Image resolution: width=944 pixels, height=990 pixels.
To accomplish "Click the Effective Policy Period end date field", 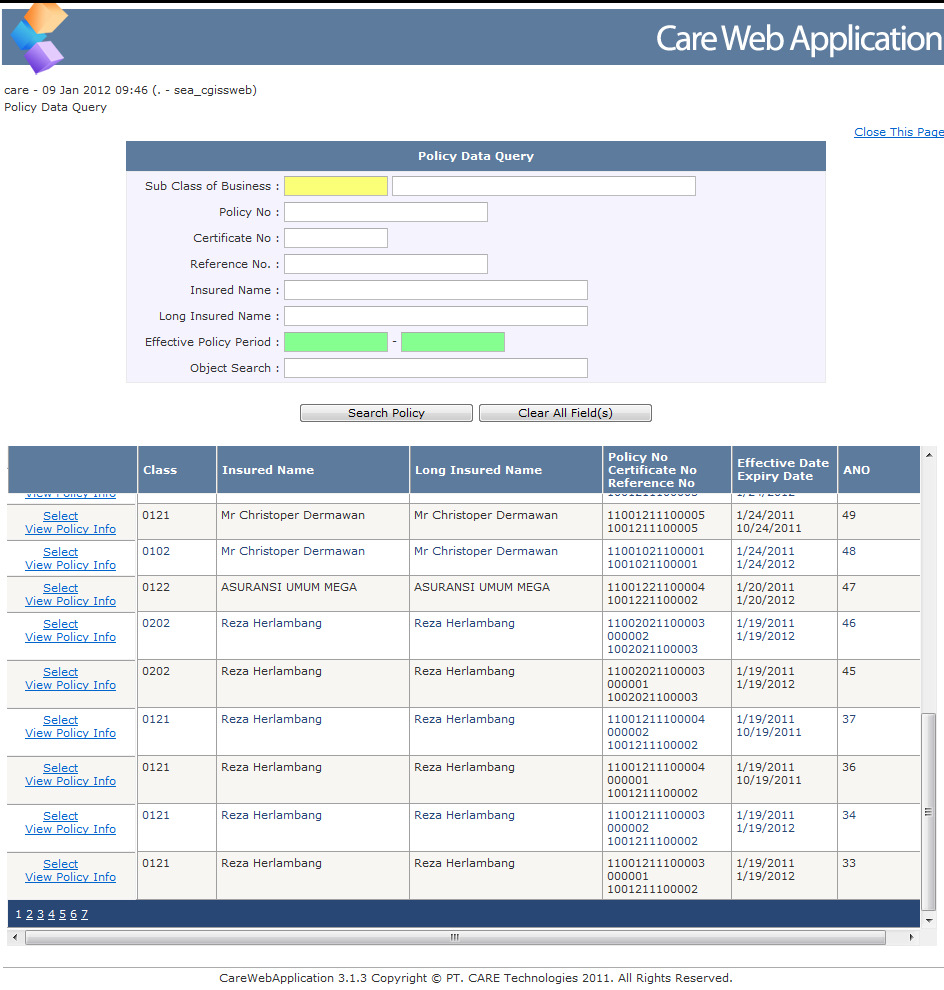I will click(452, 342).
